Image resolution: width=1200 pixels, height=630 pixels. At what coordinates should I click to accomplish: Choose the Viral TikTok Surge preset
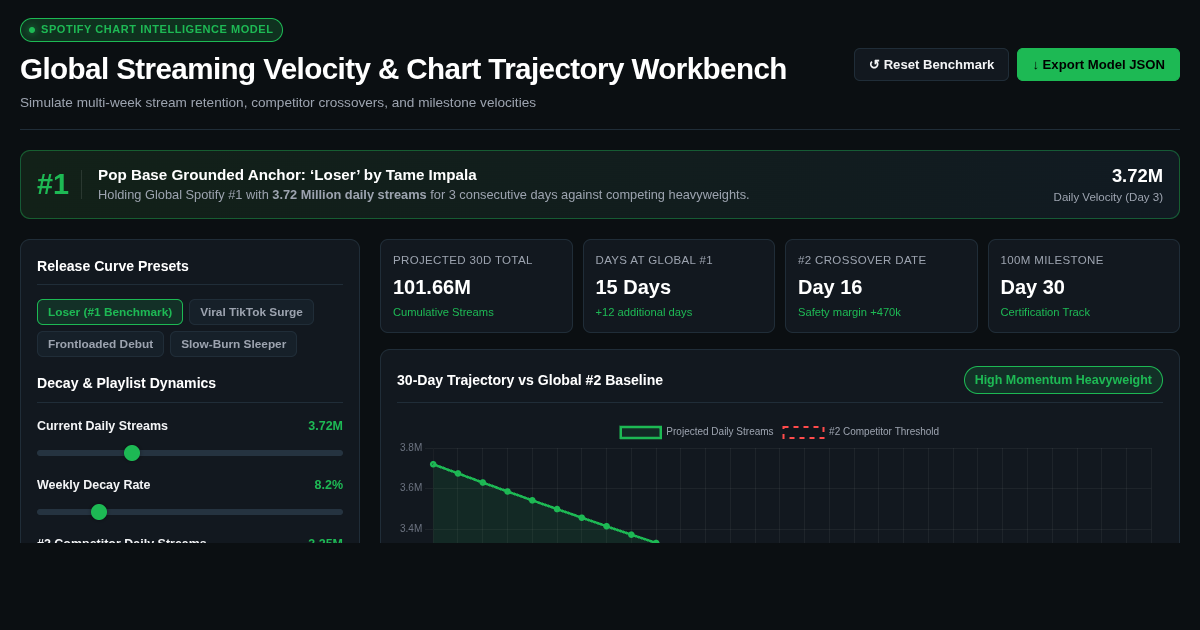click(x=251, y=312)
